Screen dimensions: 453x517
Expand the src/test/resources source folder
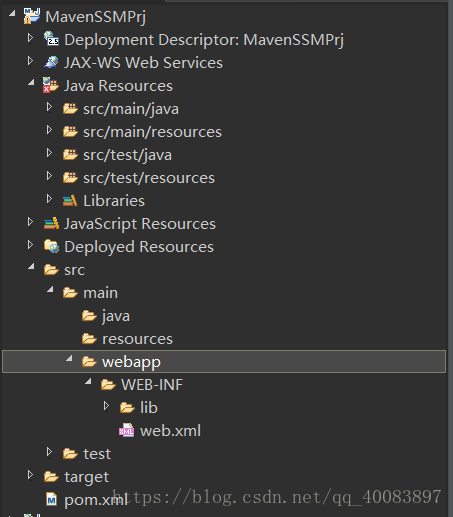pyautogui.click(x=49, y=176)
